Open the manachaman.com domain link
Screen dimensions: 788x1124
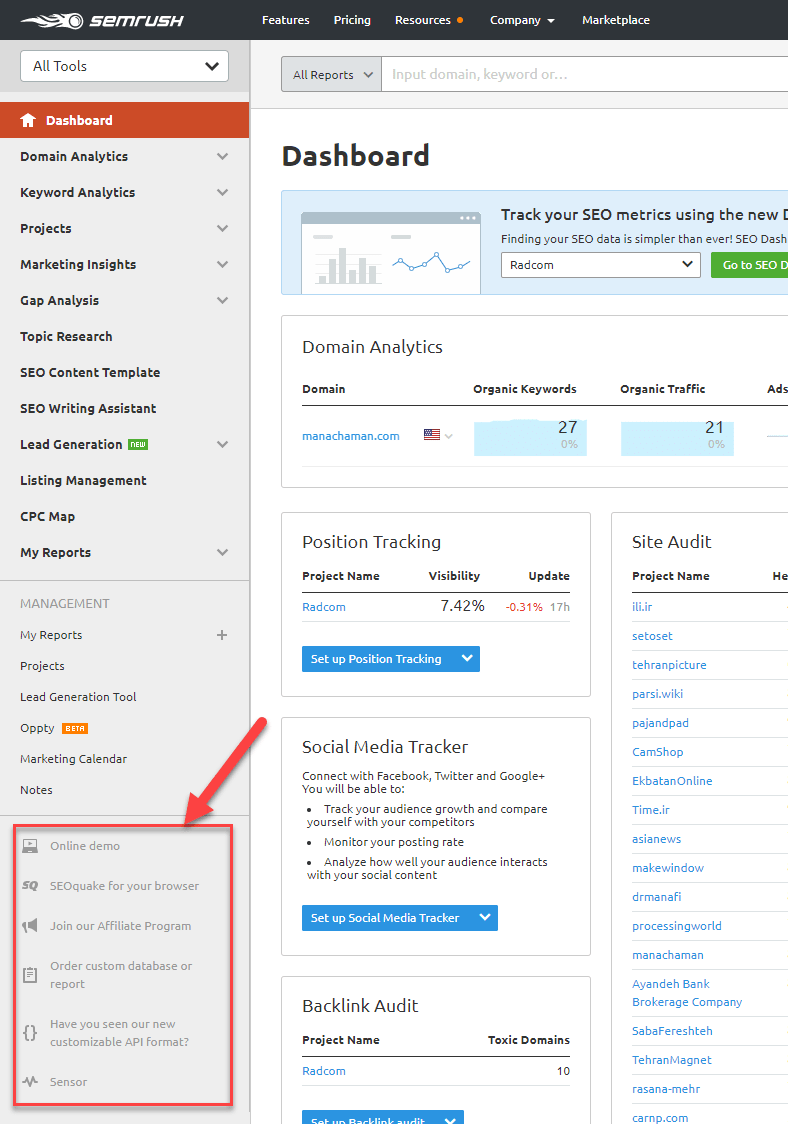tap(351, 436)
